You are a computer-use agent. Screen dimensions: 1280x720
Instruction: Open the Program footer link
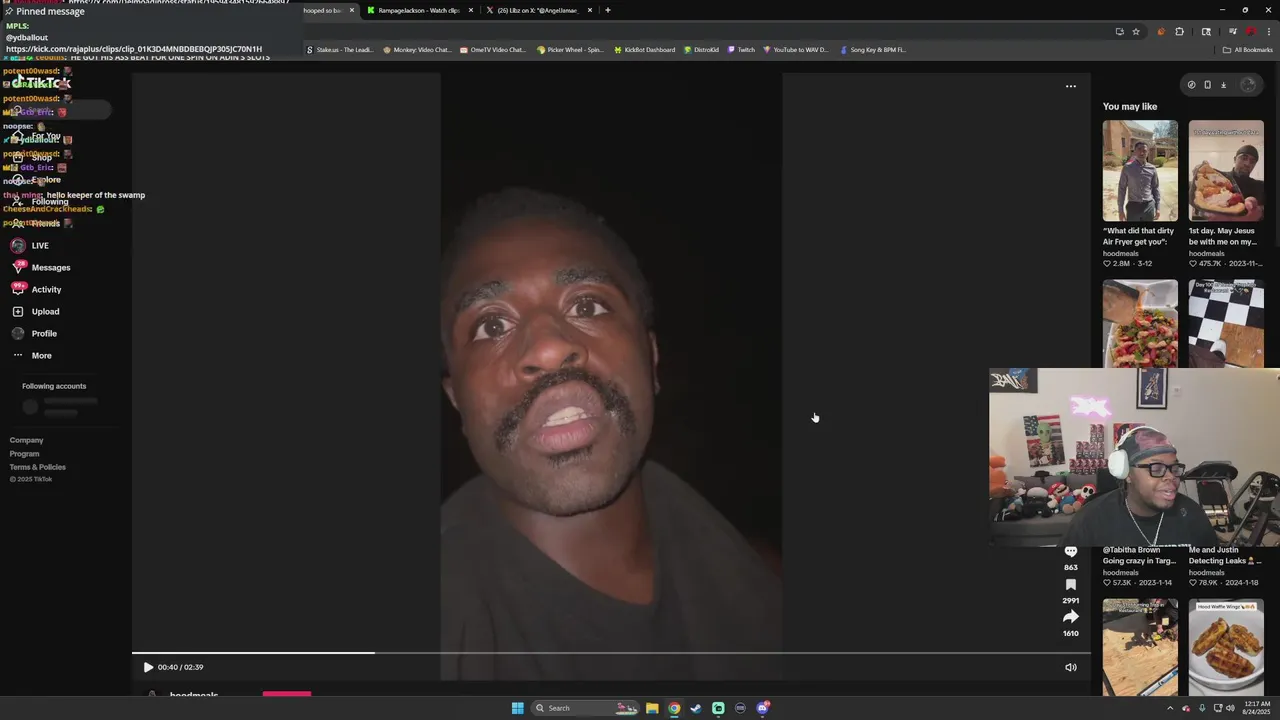click(x=24, y=454)
